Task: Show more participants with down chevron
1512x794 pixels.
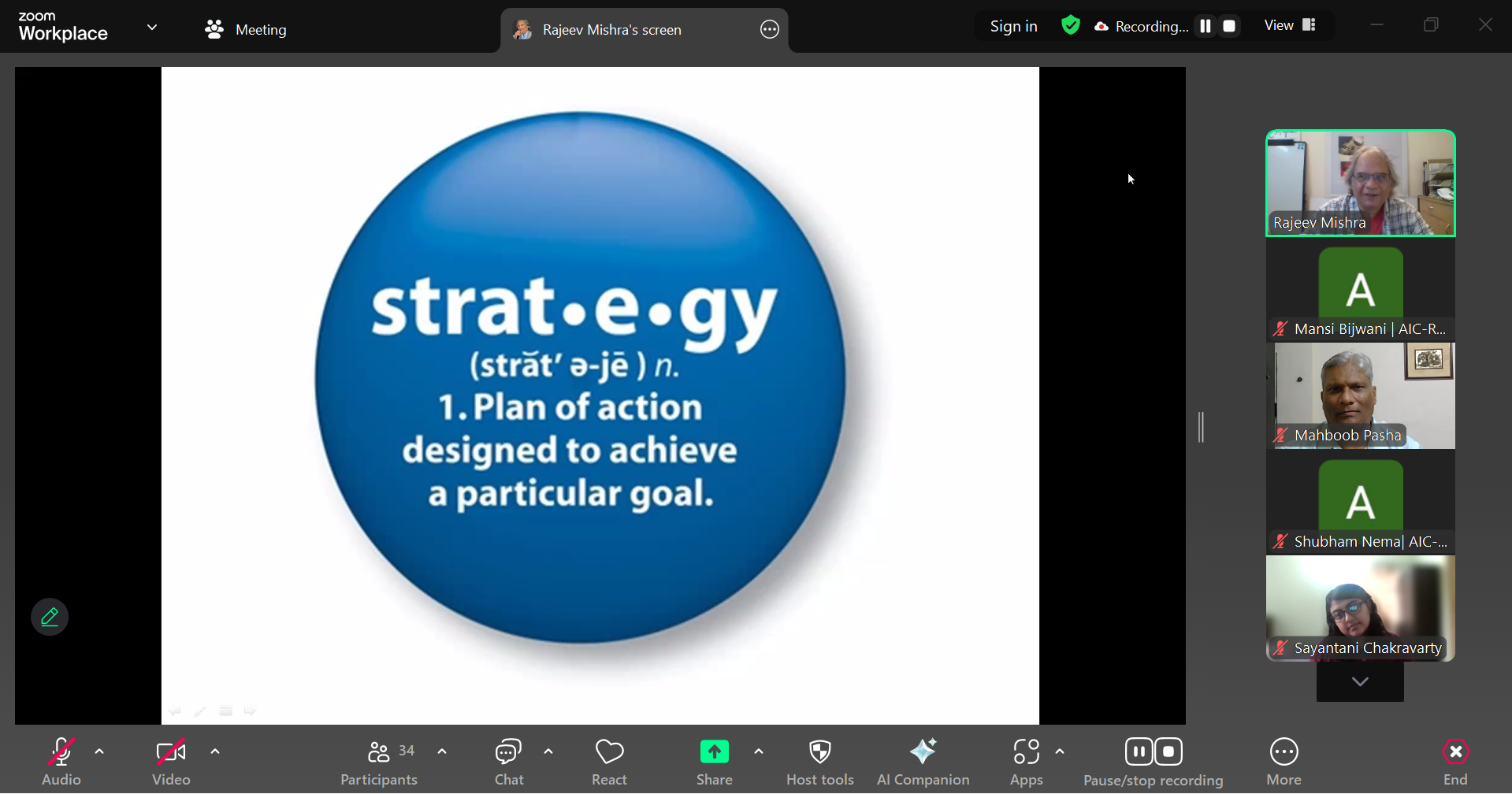Action: tap(1359, 681)
